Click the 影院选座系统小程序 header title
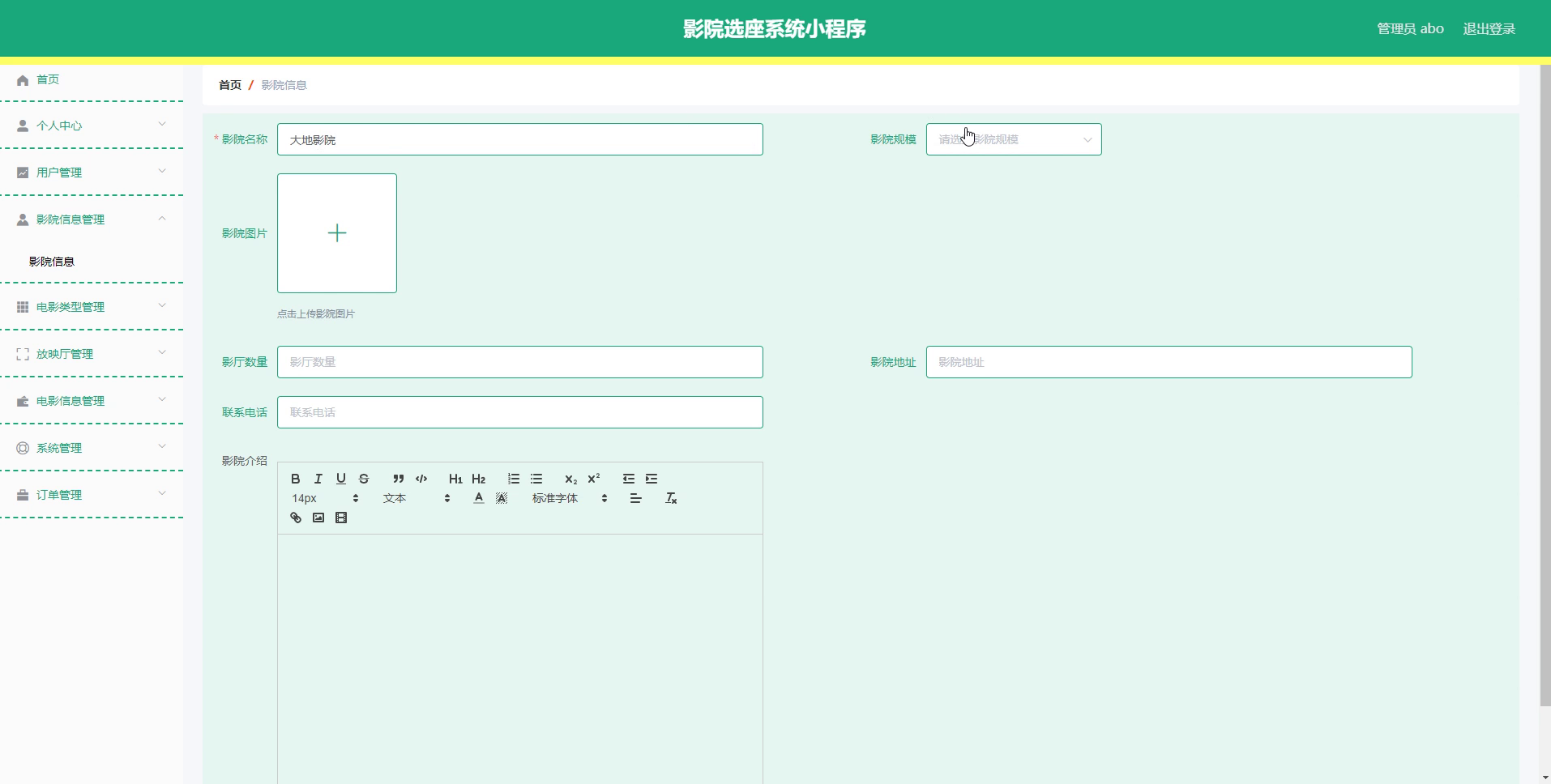Image resolution: width=1551 pixels, height=784 pixels. (x=775, y=28)
